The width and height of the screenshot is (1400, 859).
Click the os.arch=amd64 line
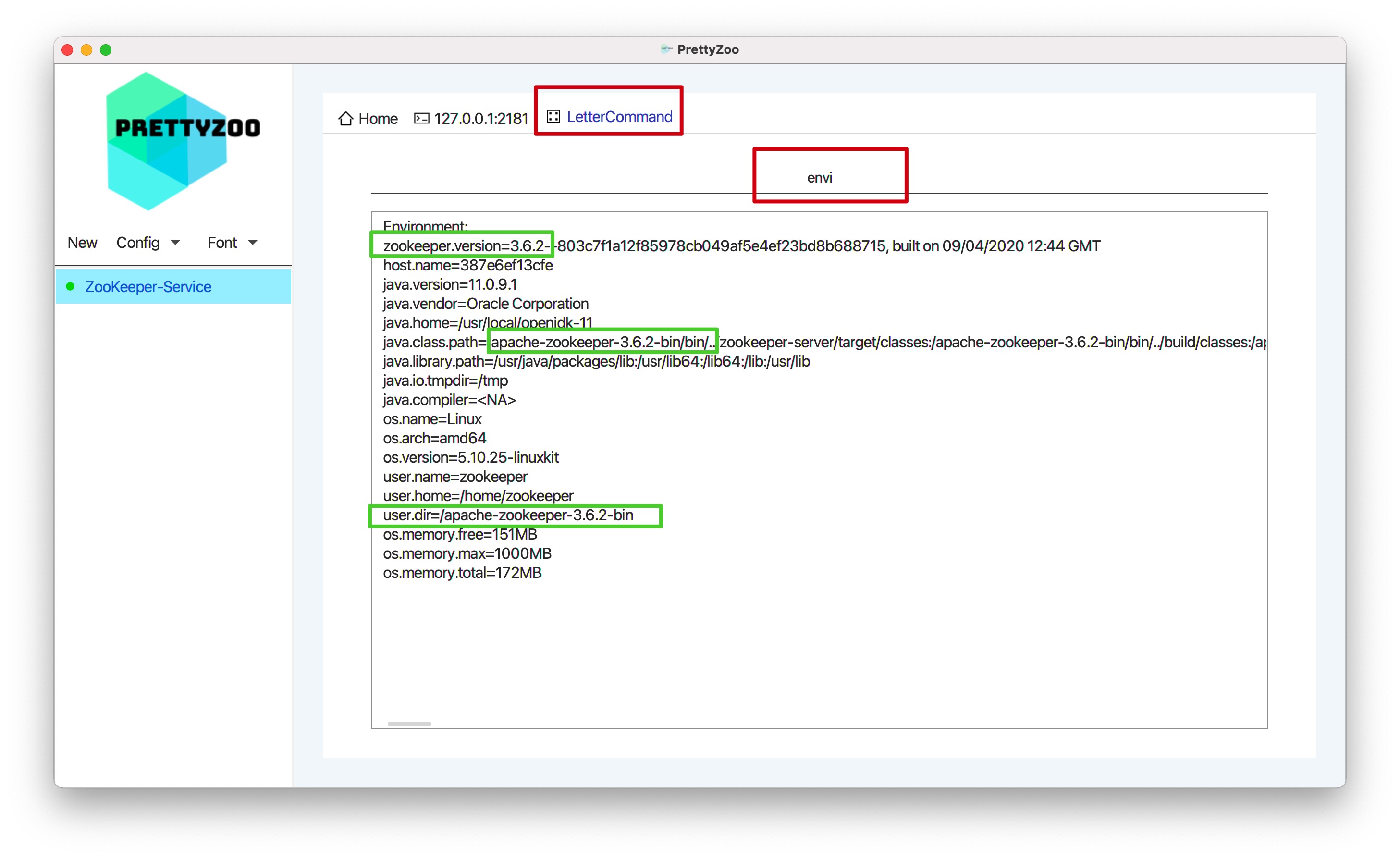(x=435, y=439)
